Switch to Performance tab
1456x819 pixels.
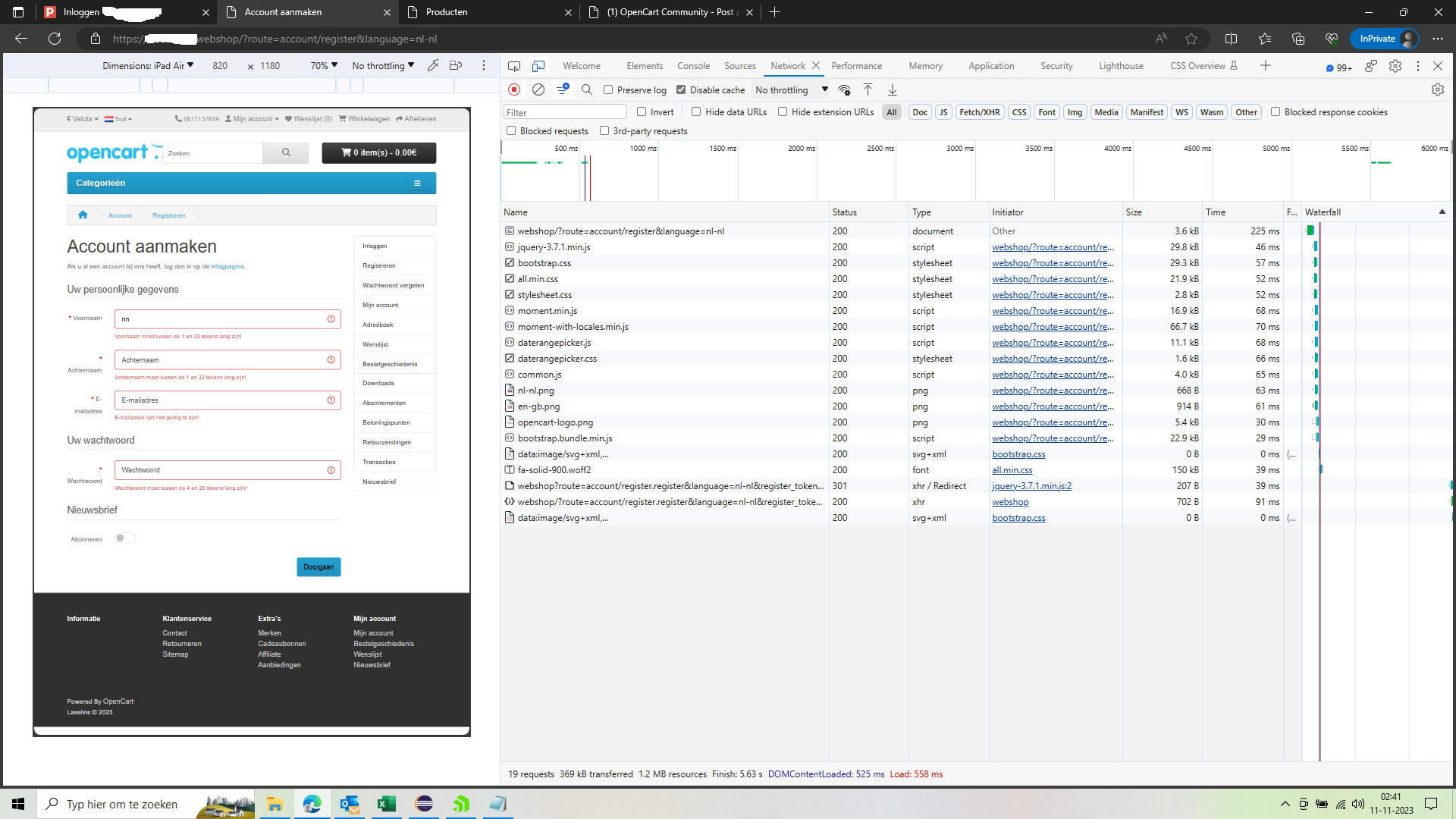tap(856, 66)
